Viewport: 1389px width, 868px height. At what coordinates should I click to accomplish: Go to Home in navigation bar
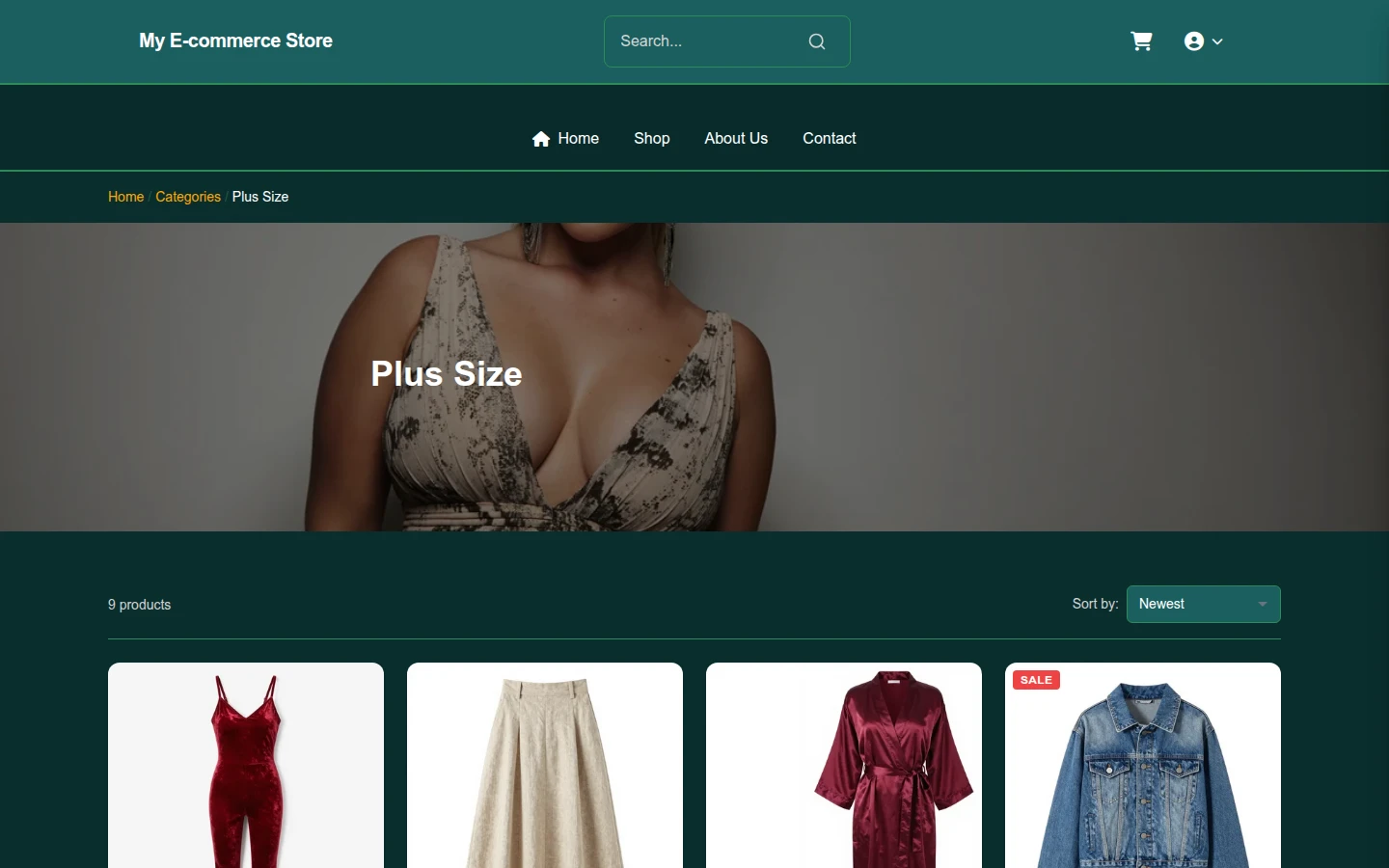565,139
